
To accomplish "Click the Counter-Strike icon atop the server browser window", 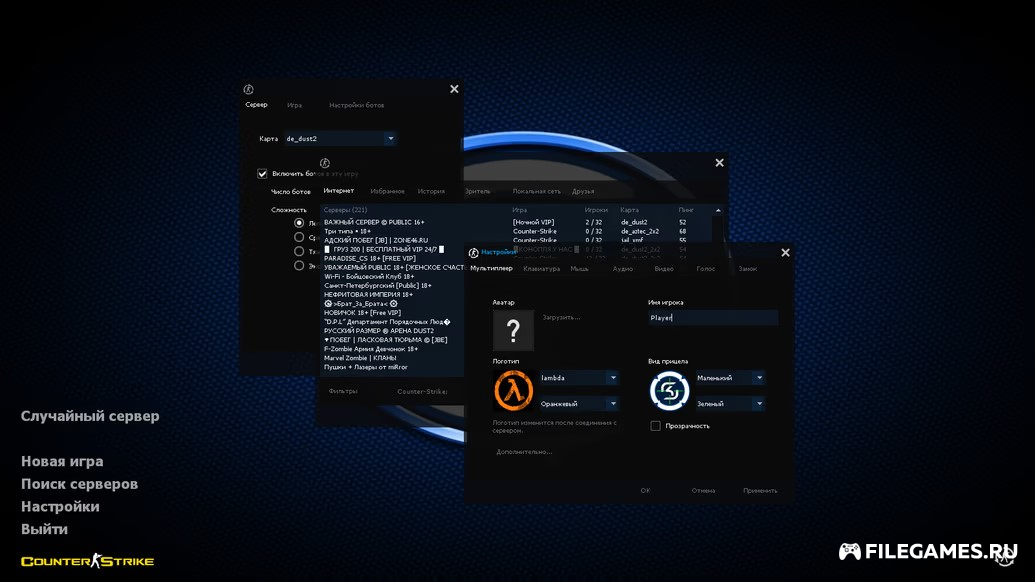I will tap(325, 163).
